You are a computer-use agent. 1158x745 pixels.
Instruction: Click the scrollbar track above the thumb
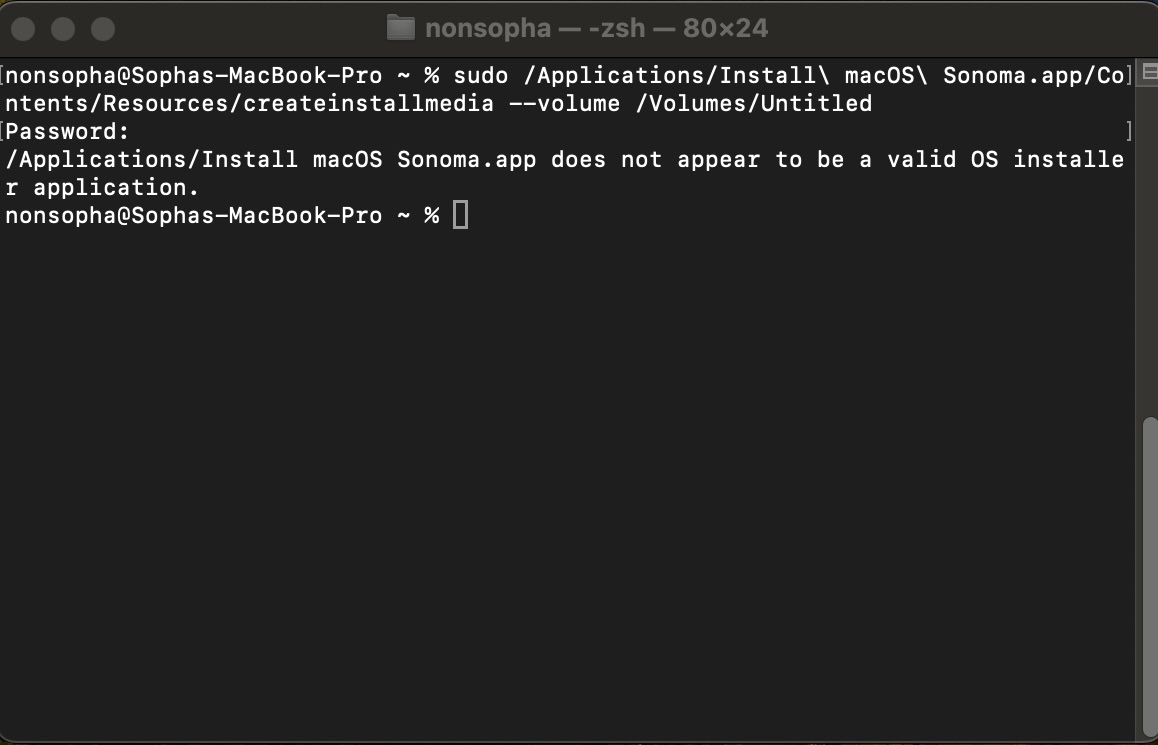pos(1149,251)
